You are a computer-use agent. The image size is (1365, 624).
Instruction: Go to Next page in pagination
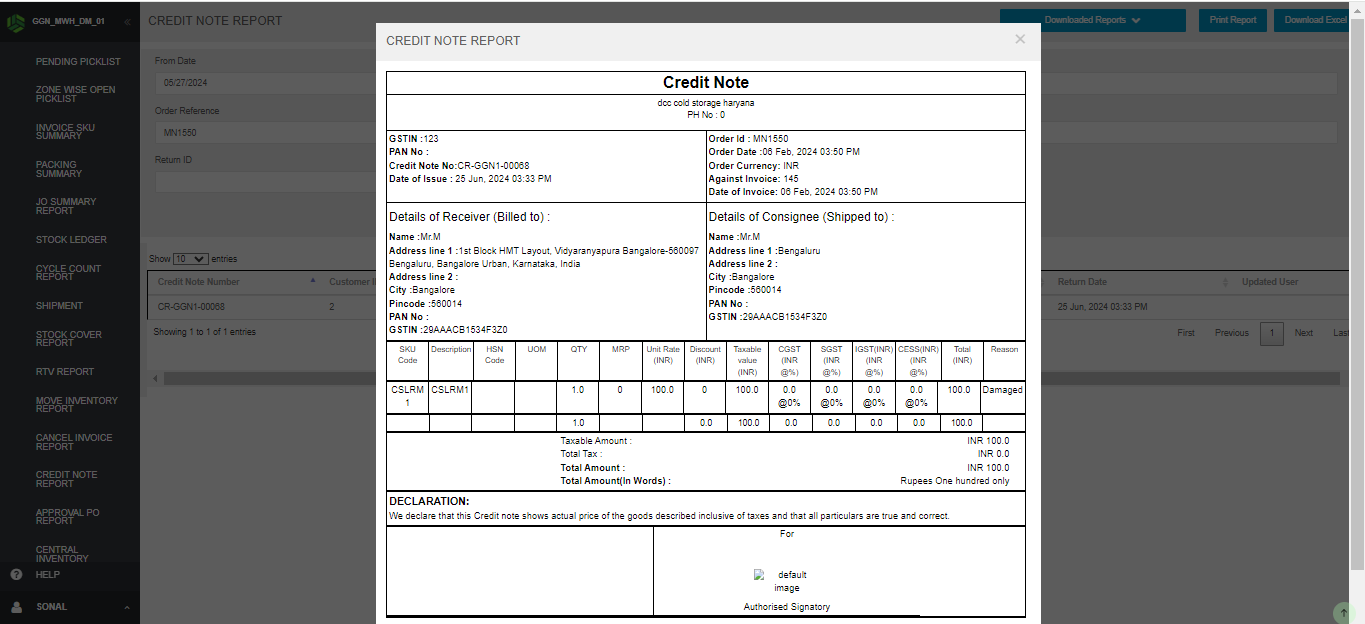pos(1303,333)
